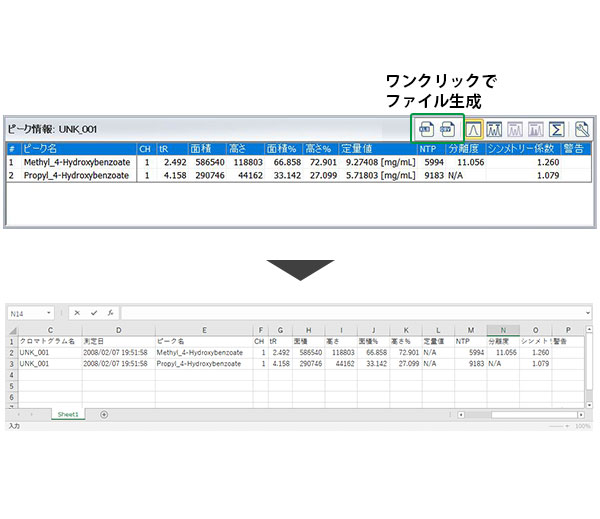This screenshot has width=600, height=519.
Task: Click the 9.27408 [mg/mL] quantity value
Action: point(380,162)
